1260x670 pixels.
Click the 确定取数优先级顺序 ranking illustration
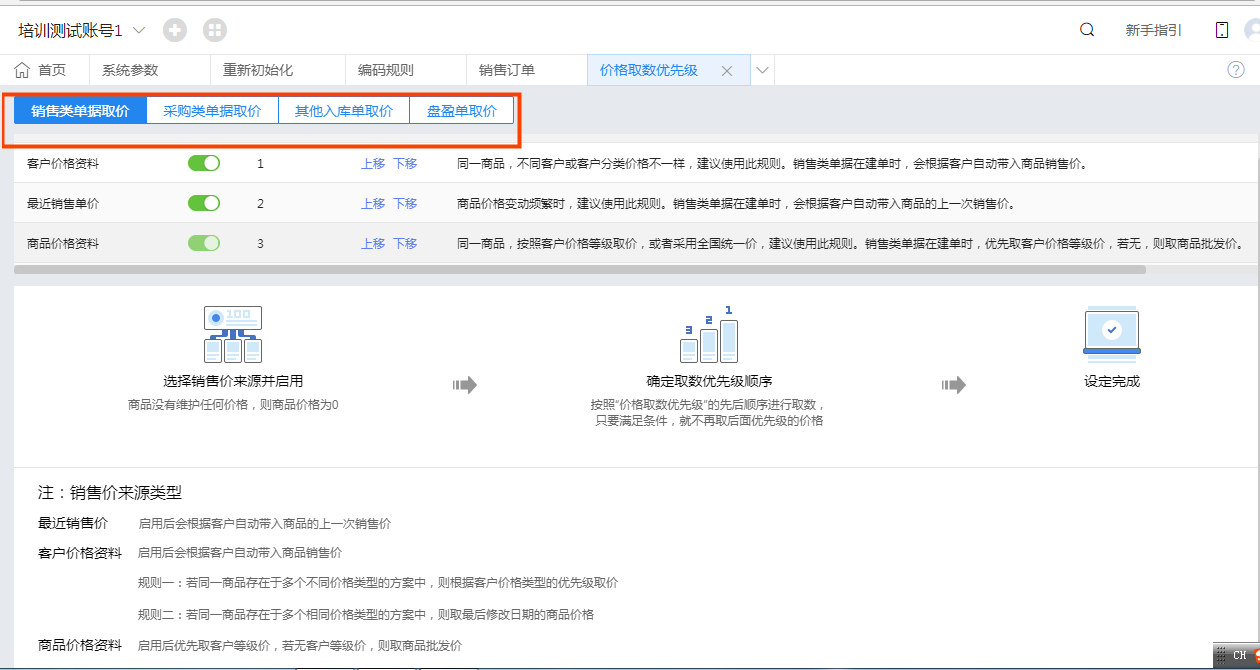point(709,336)
